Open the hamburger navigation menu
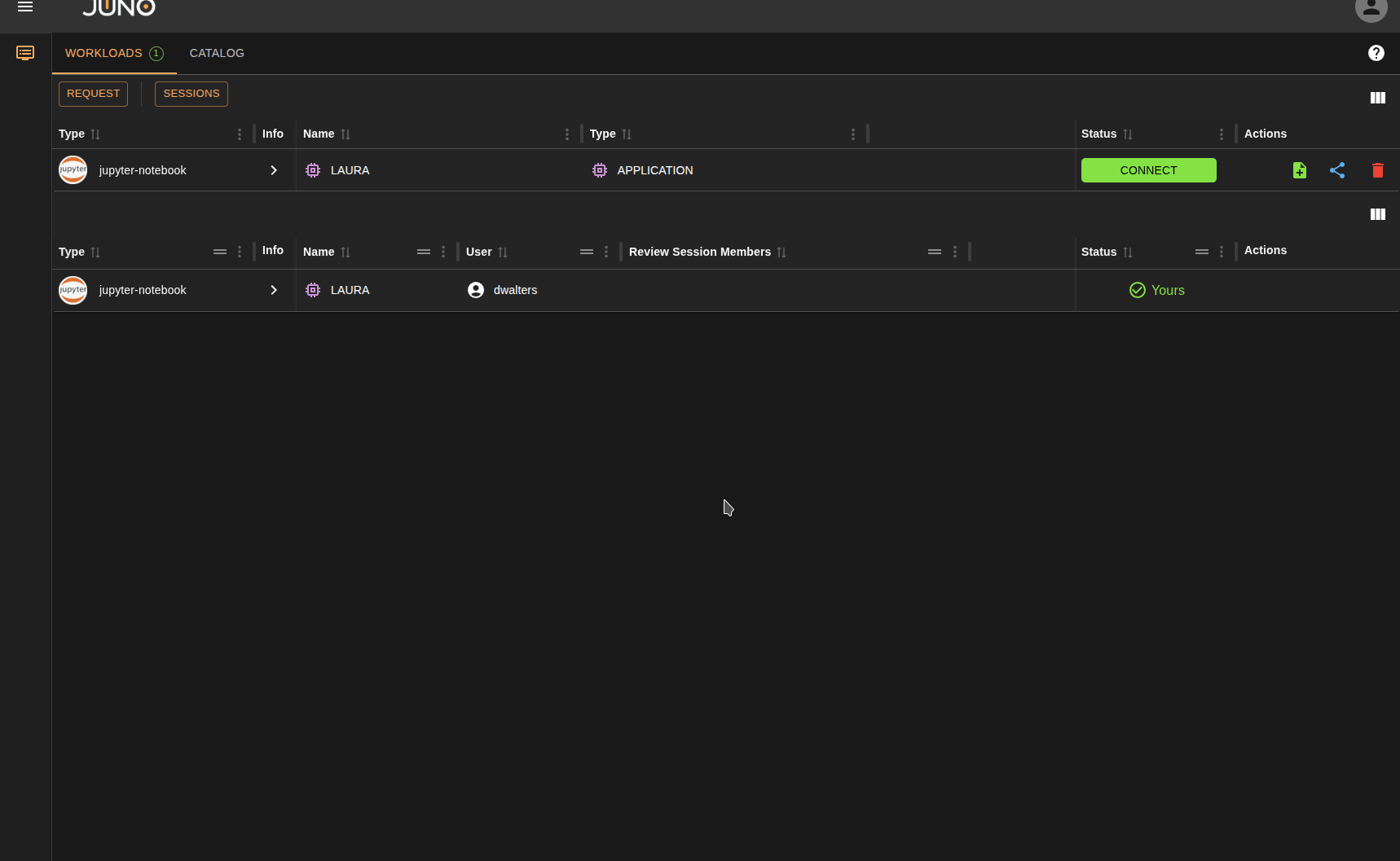 [25, 7]
